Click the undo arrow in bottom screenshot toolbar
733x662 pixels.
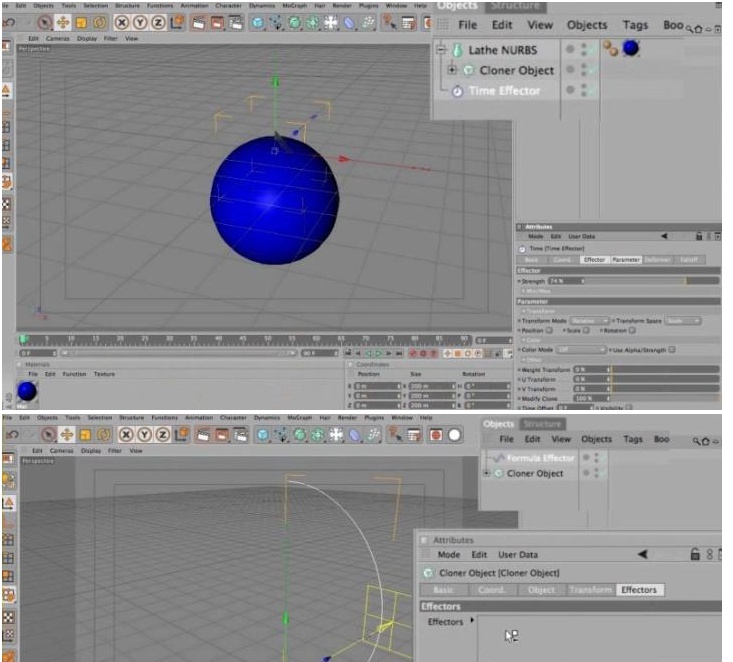12,435
